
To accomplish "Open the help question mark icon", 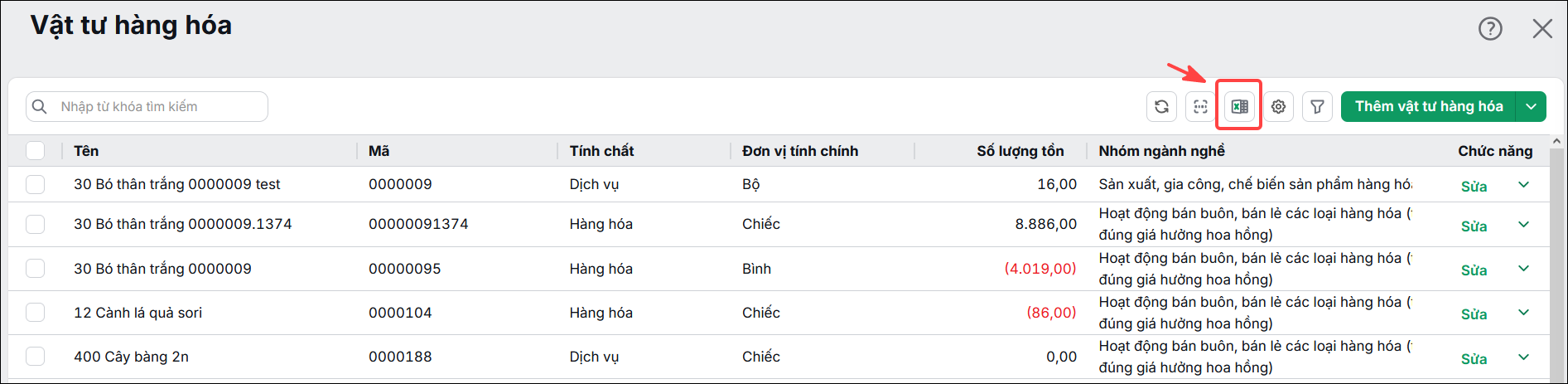I will [x=1490, y=29].
